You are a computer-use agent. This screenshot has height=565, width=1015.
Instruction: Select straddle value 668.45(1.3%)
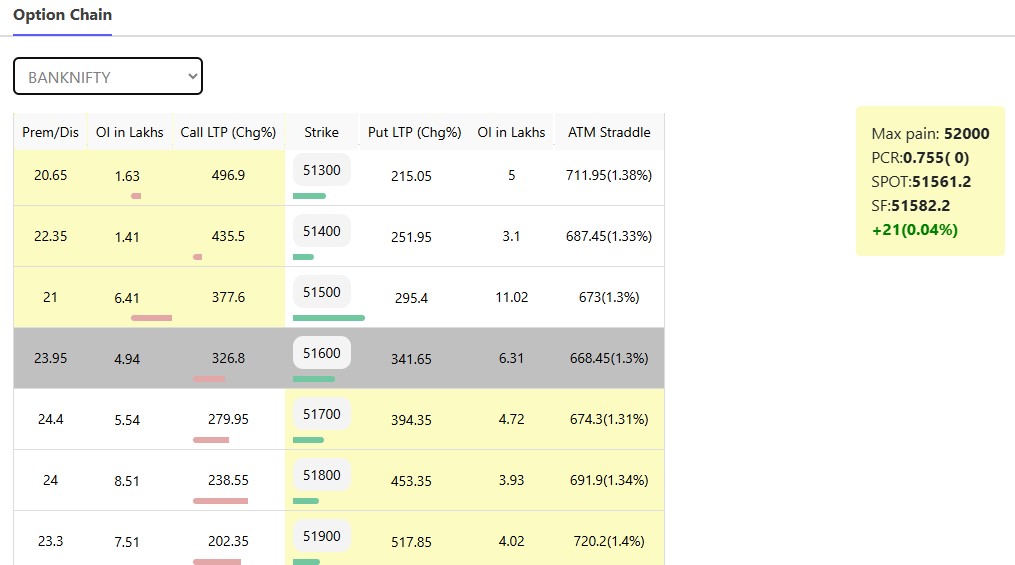click(609, 358)
